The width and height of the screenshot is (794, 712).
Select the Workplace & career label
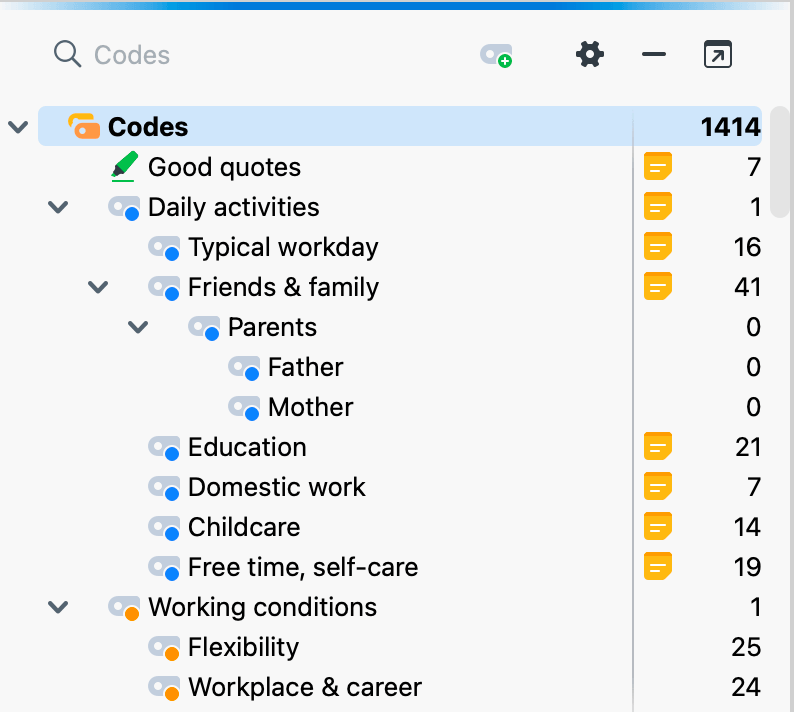point(304,688)
